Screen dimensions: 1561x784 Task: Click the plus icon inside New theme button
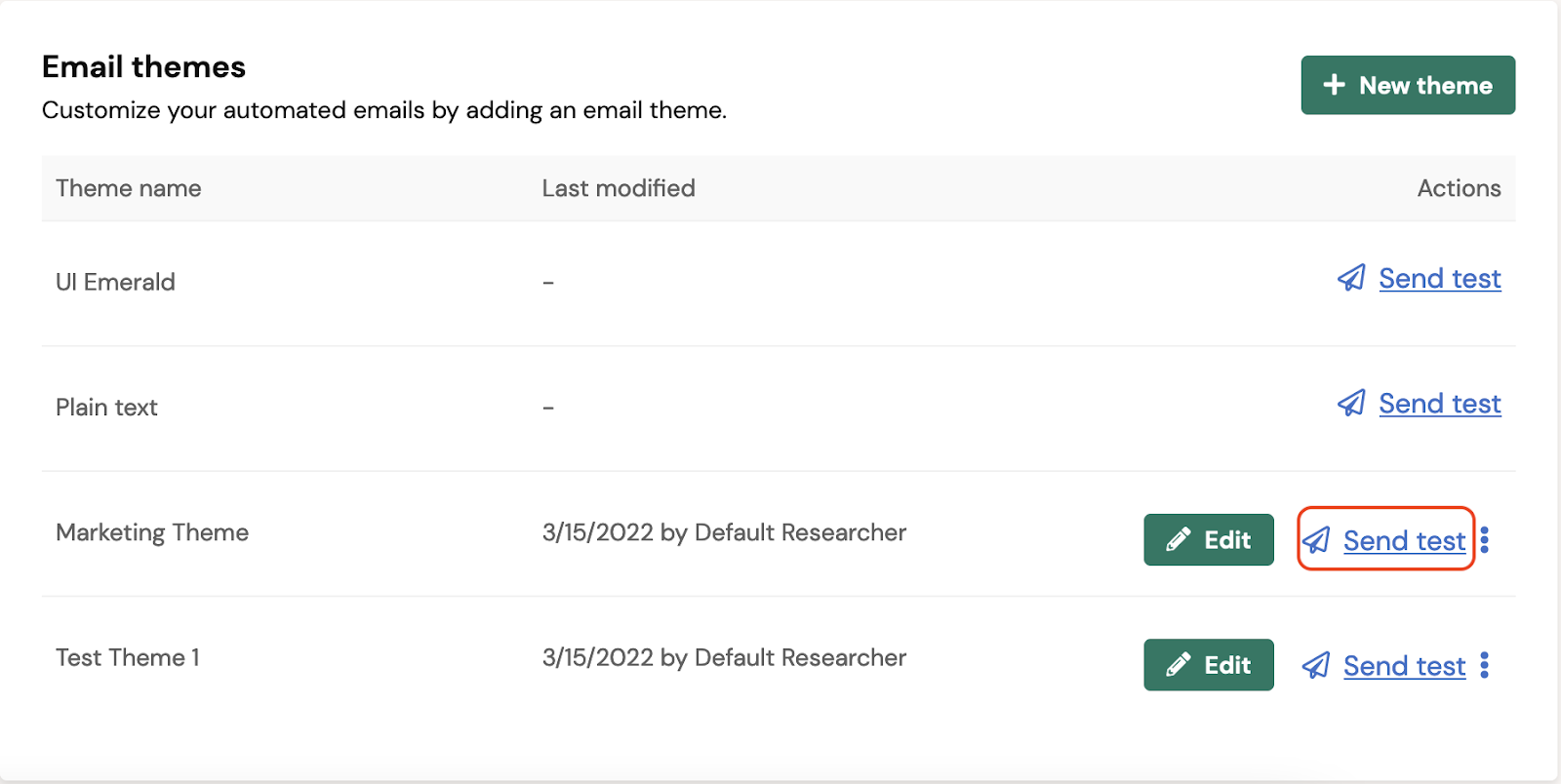(1335, 85)
